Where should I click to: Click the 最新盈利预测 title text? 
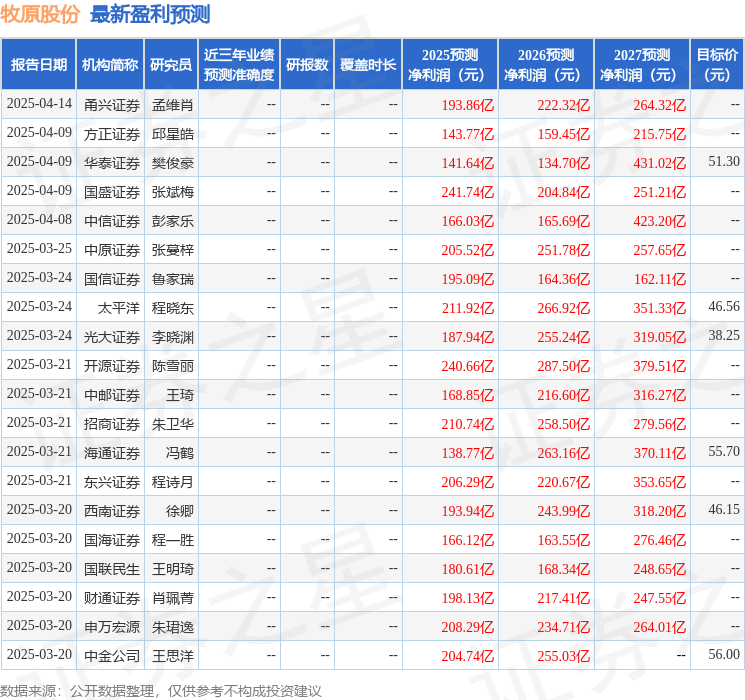pos(150,14)
